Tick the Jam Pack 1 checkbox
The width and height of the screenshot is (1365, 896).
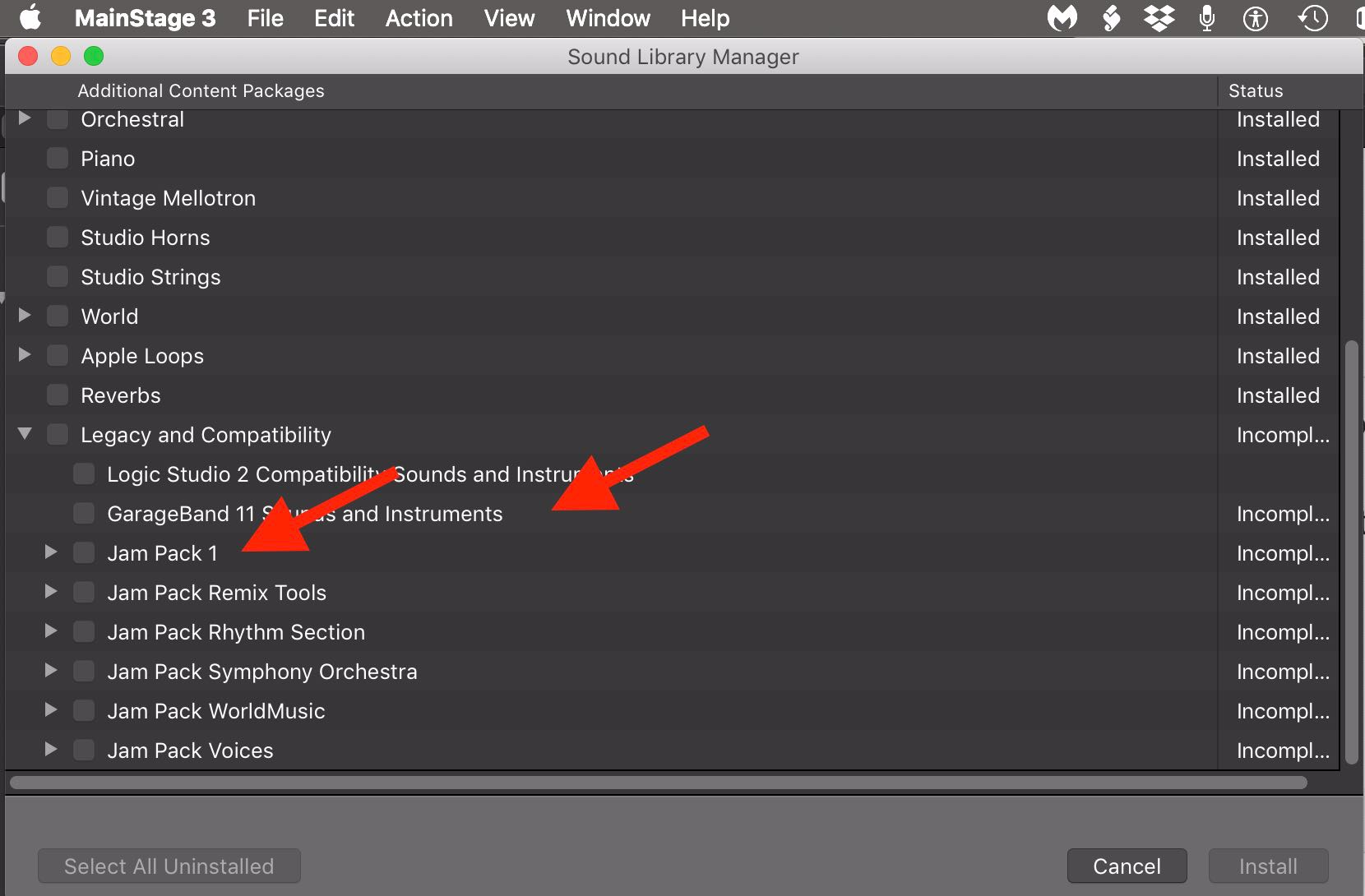[x=84, y=552]
